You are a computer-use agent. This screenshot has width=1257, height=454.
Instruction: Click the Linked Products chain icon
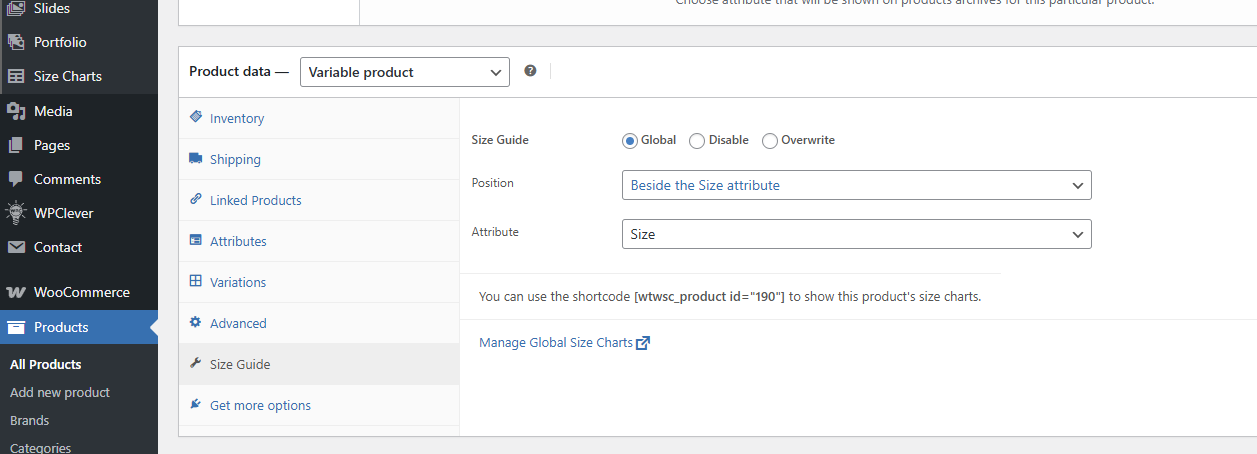click(x=196, y=199)
